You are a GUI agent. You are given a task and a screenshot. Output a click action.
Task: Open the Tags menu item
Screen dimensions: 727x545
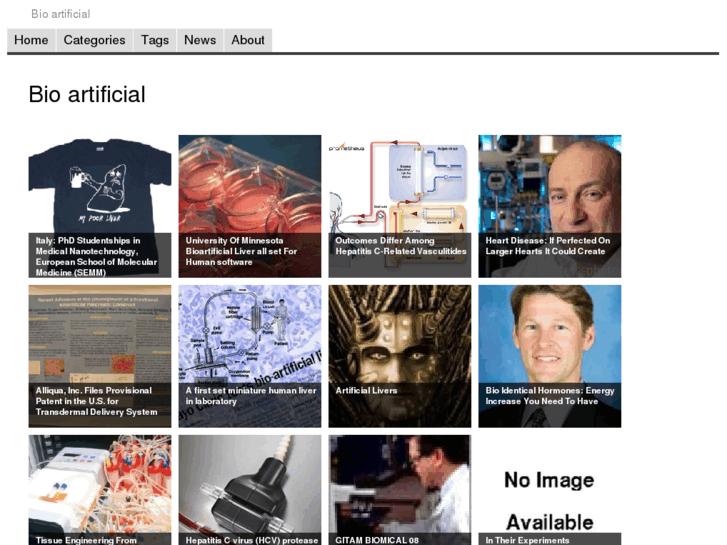[155, 40]
